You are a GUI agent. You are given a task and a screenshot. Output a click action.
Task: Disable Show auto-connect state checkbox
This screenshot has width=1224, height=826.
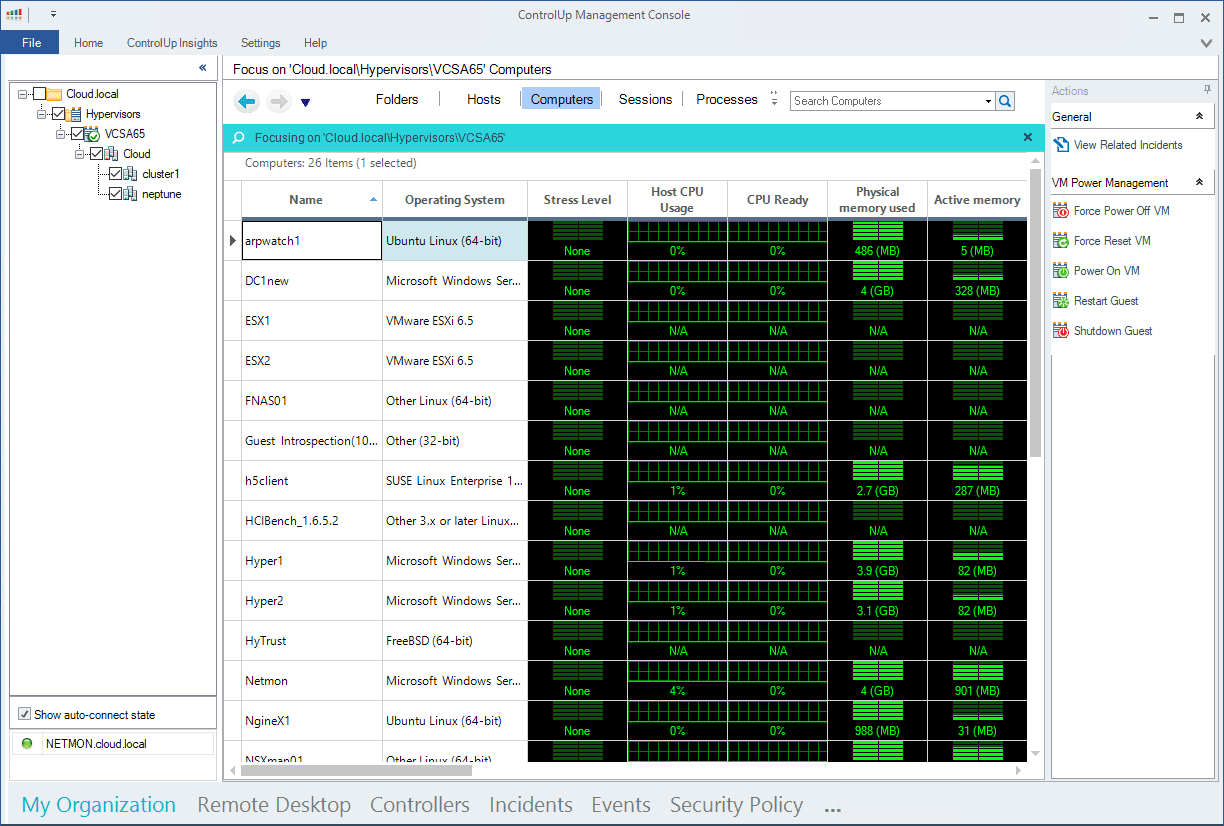25,715
